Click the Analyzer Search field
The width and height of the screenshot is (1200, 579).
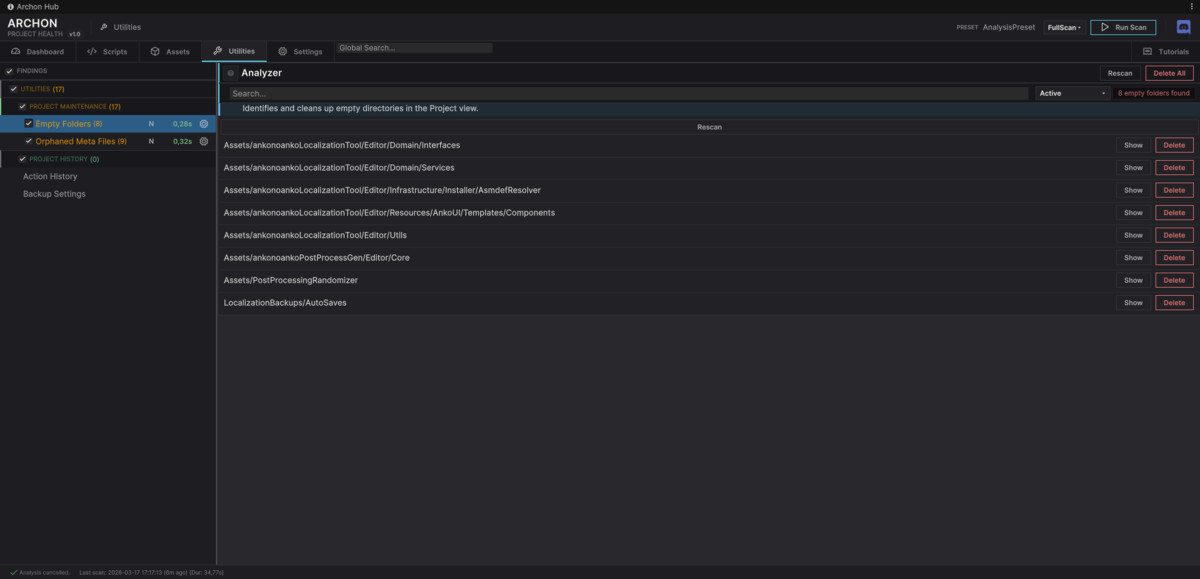tap(628, 93)
